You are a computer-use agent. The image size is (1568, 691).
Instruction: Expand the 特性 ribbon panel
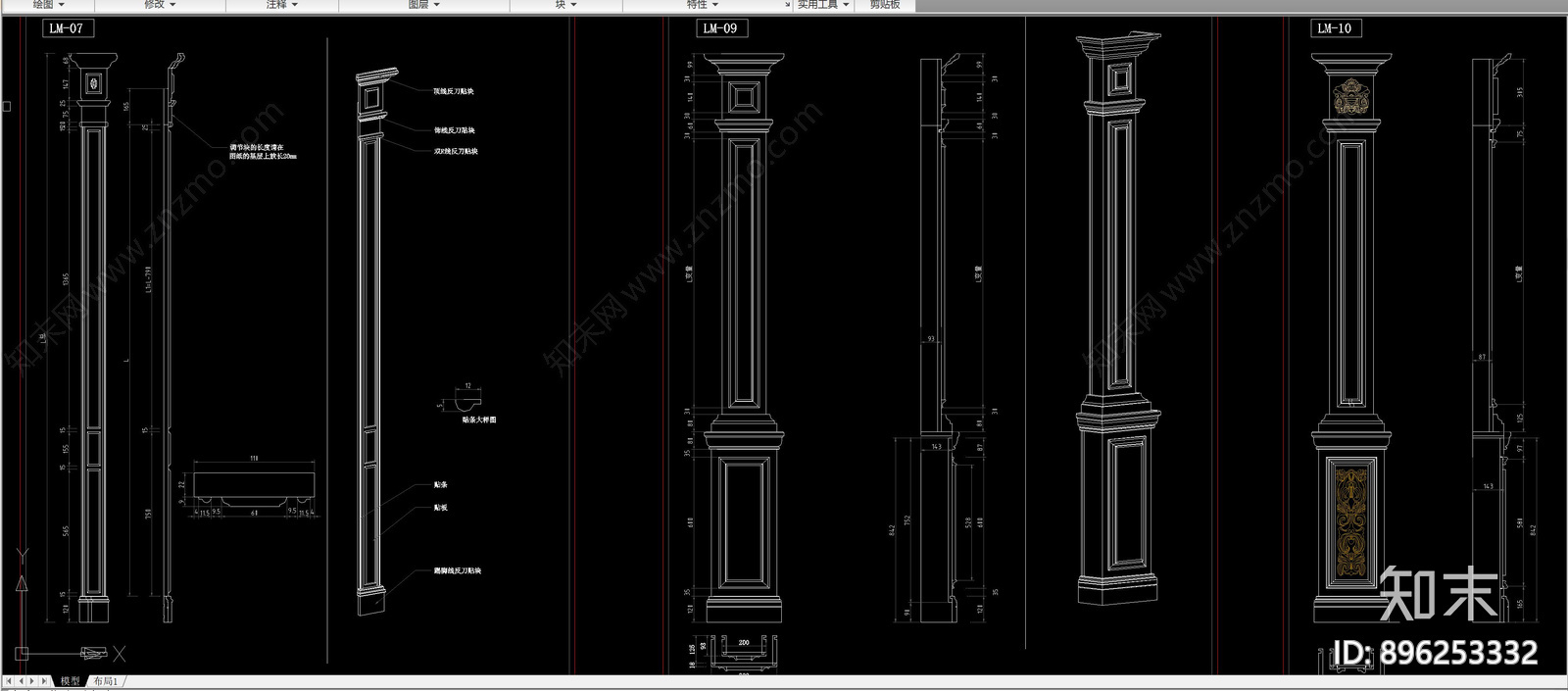[703, 5]
